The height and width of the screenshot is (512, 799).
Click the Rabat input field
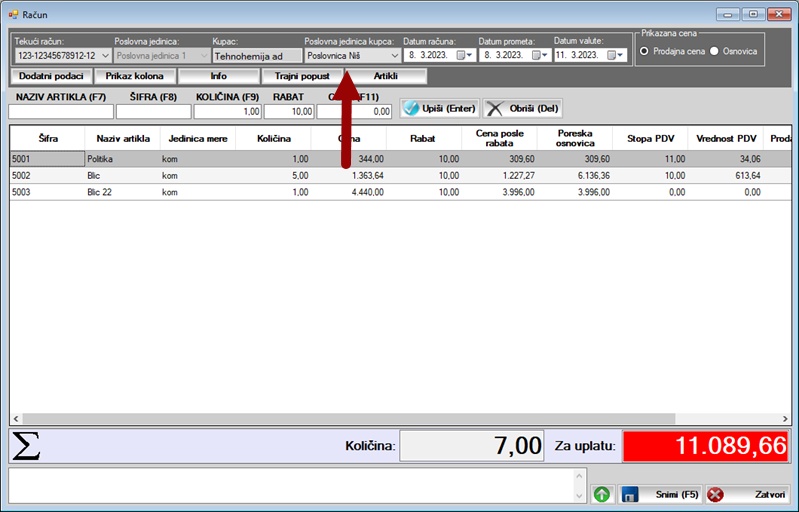coord(289,112)
